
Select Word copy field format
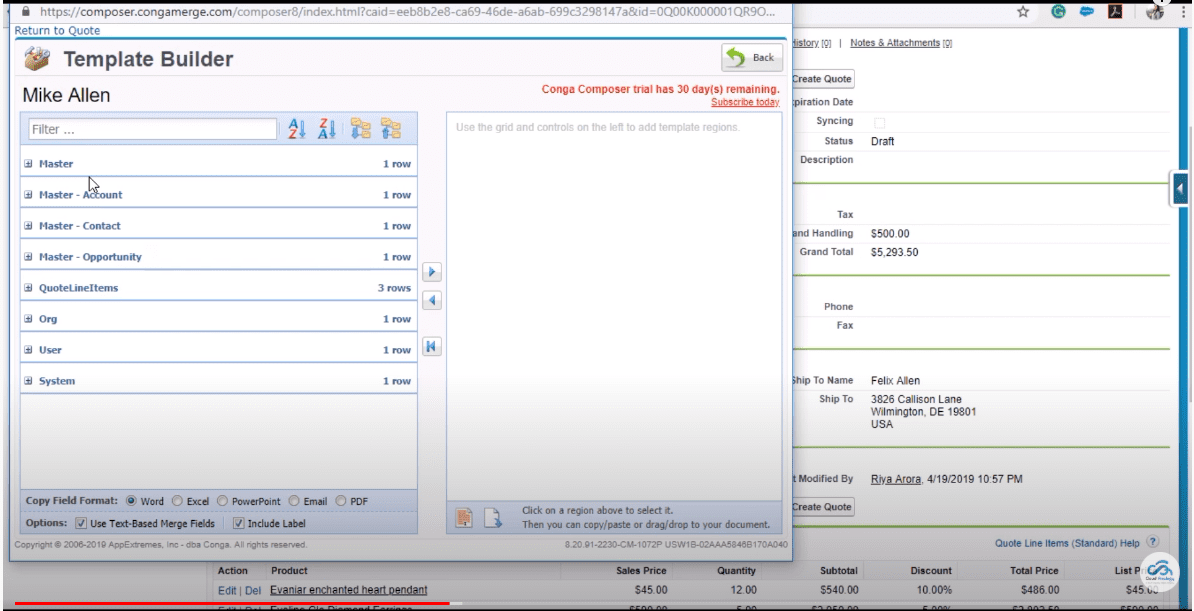click(131, 501)
